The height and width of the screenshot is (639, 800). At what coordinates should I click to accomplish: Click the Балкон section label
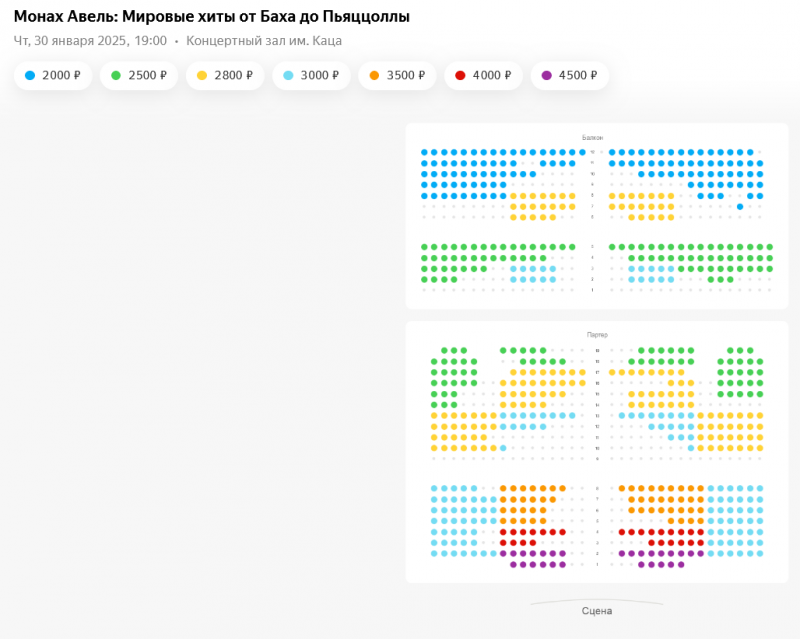592,137
